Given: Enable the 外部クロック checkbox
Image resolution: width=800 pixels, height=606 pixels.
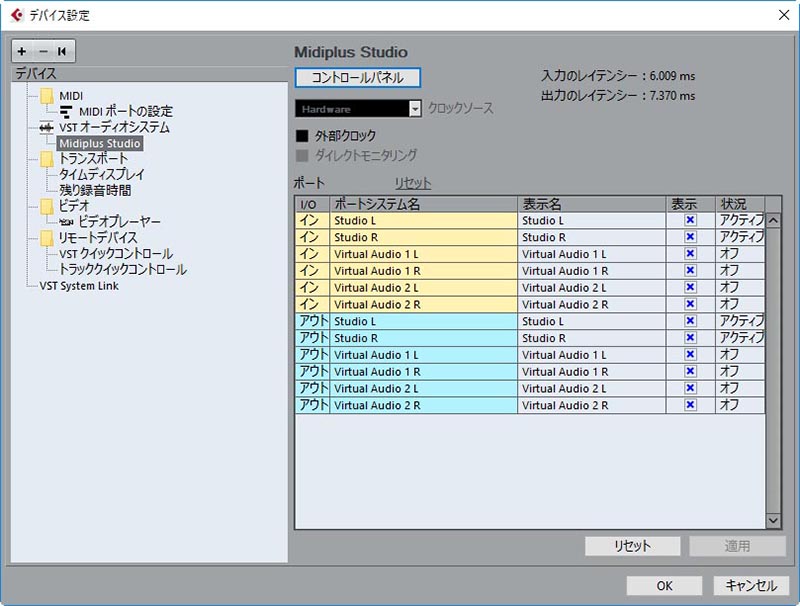Looking at the screenshot, I should pos(303,134).
